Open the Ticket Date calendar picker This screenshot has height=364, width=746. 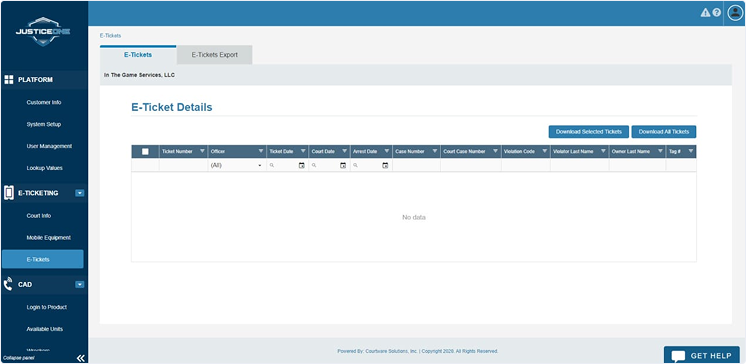(302, 166)
